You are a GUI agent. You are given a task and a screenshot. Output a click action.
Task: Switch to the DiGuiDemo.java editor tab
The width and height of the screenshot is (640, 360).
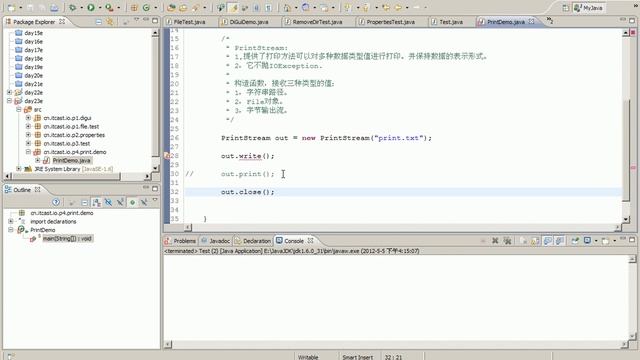pos(249,22)
